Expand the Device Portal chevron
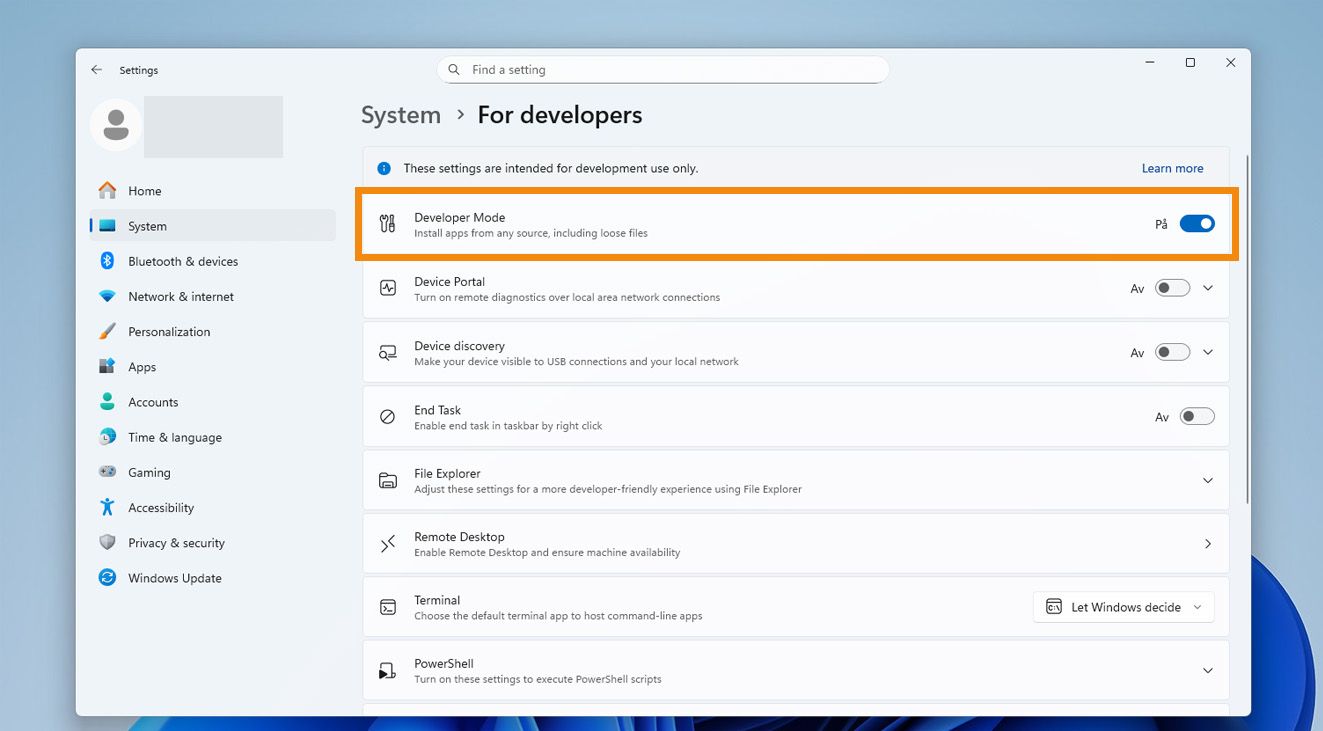Viewport: 1323px width, 731px height. pos(1208,288)
